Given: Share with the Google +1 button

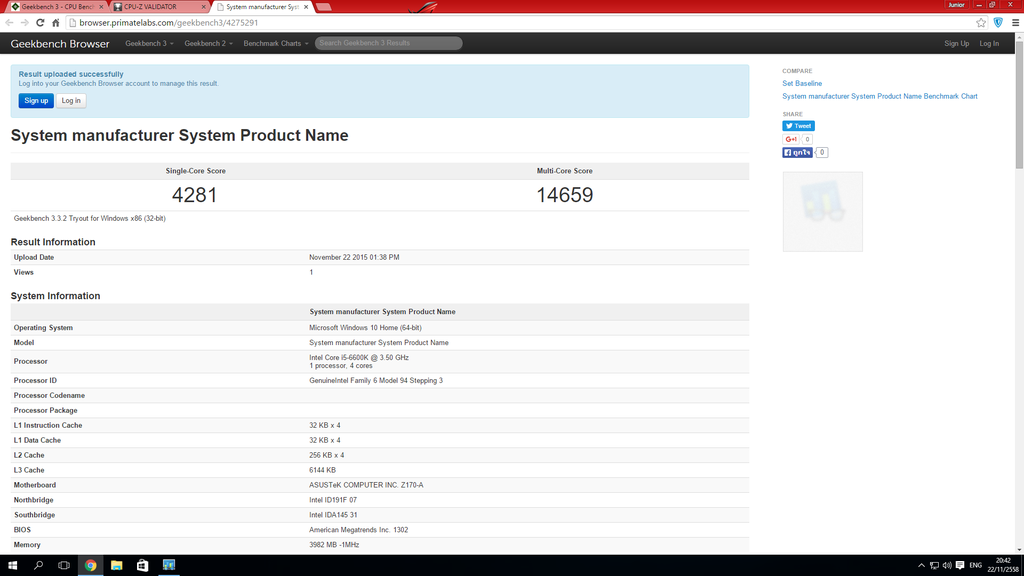Looking at the screenshot, I should (x=790, y=139).
